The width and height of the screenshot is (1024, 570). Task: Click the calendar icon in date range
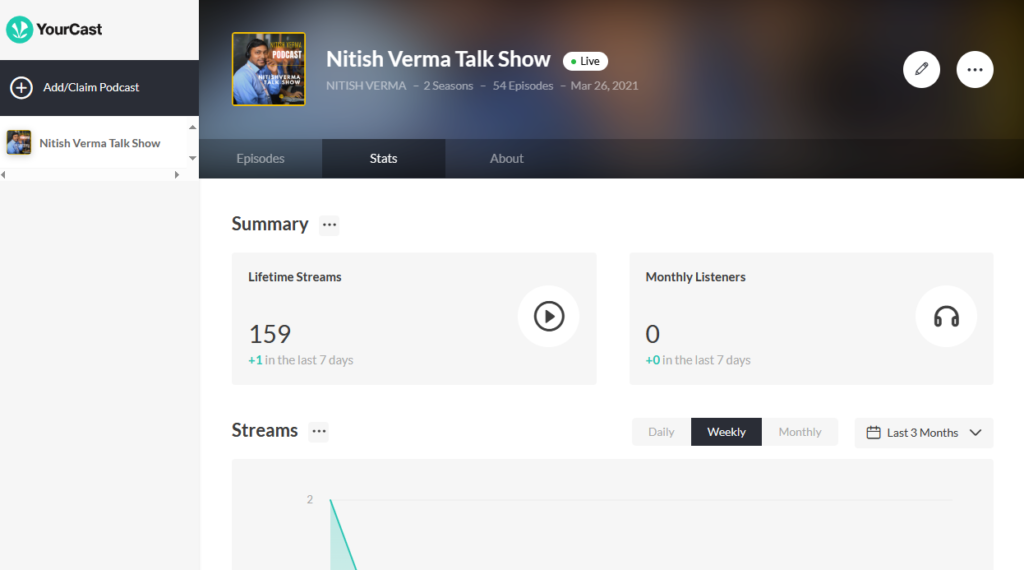click(x=873, y=433)
